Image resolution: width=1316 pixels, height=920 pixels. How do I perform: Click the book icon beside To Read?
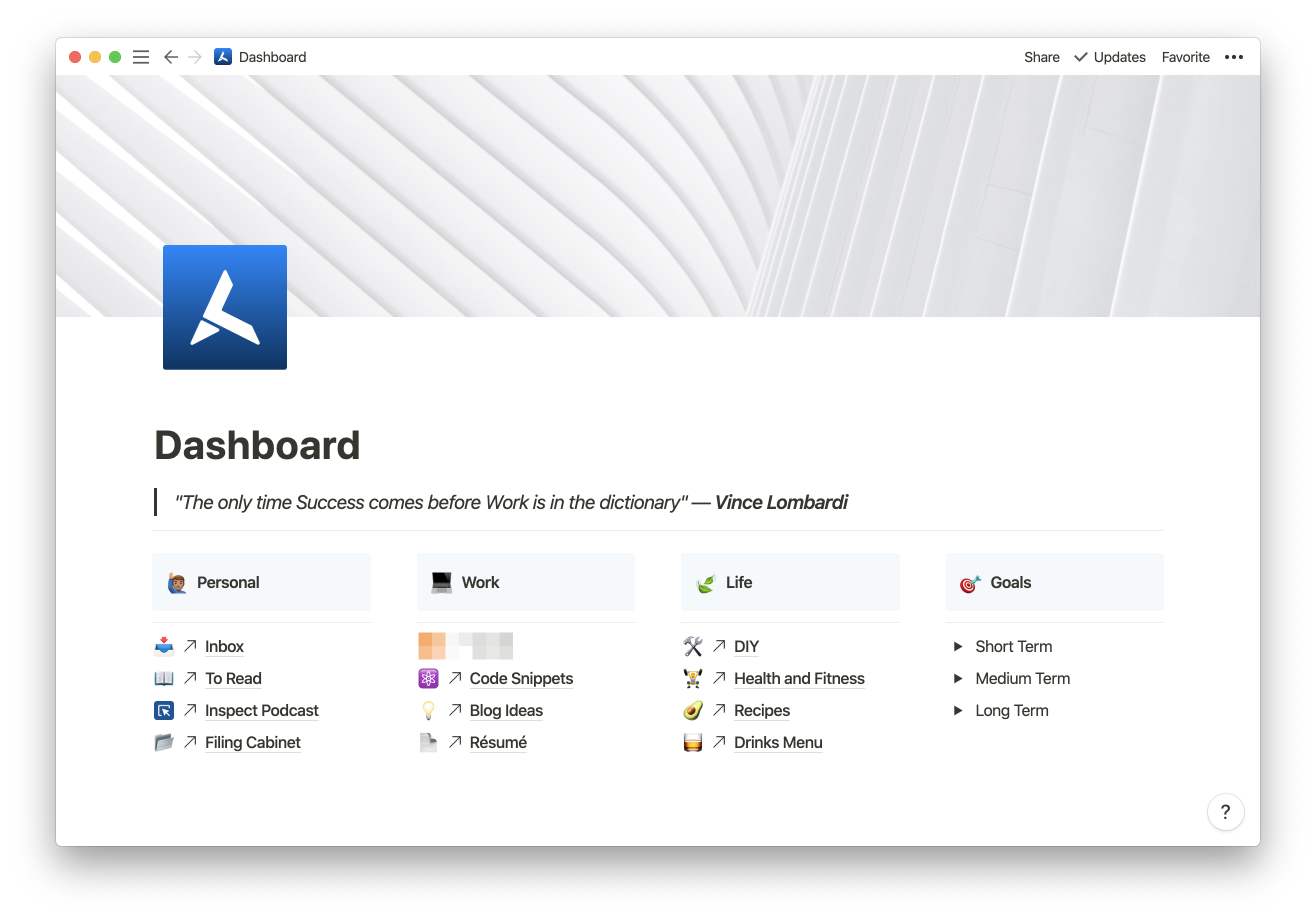point(163,678)
